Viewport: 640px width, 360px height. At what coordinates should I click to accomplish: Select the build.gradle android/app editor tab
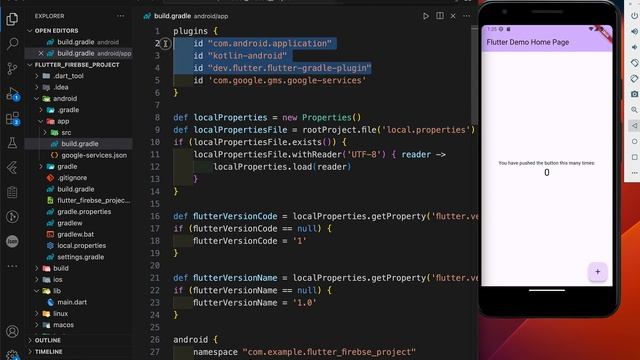click(186, 16)
